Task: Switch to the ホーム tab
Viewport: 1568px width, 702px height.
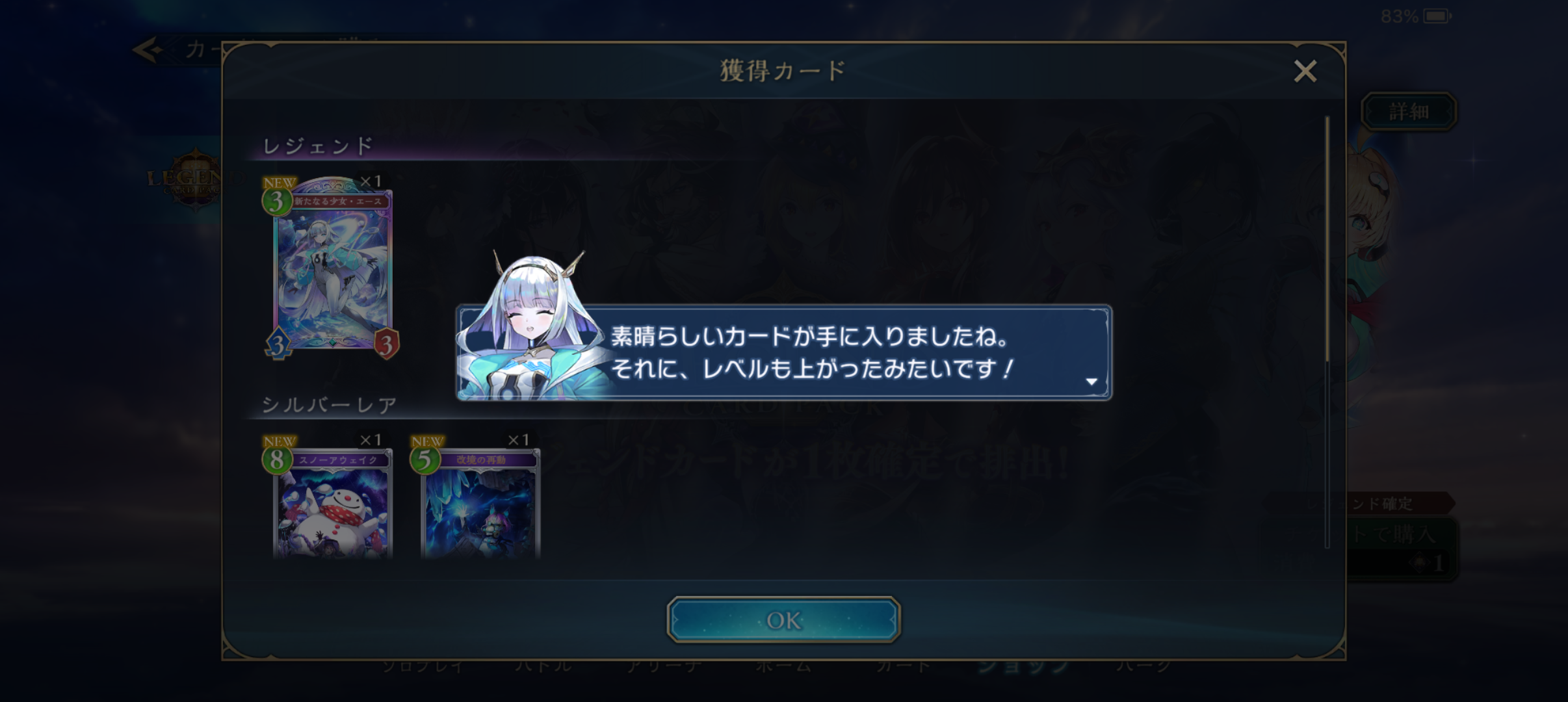Action: click(x=783, y=666)
